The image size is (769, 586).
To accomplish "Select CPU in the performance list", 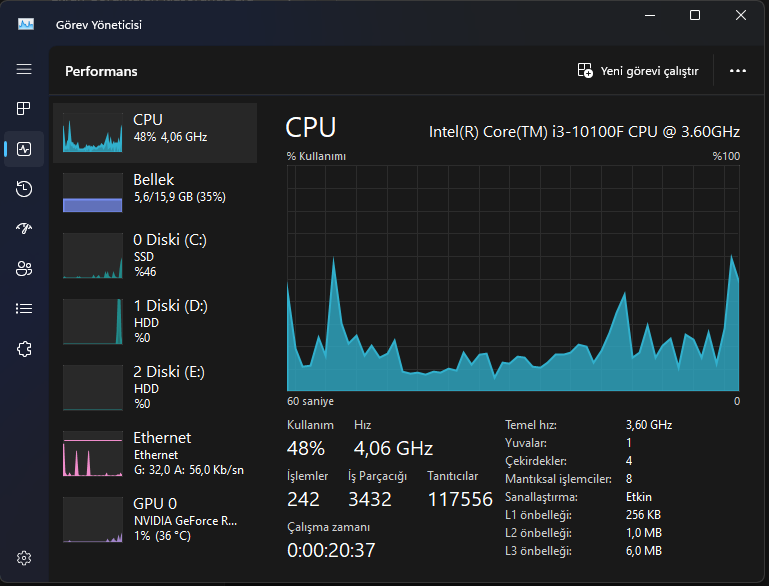I will click(x=155, y=132).
